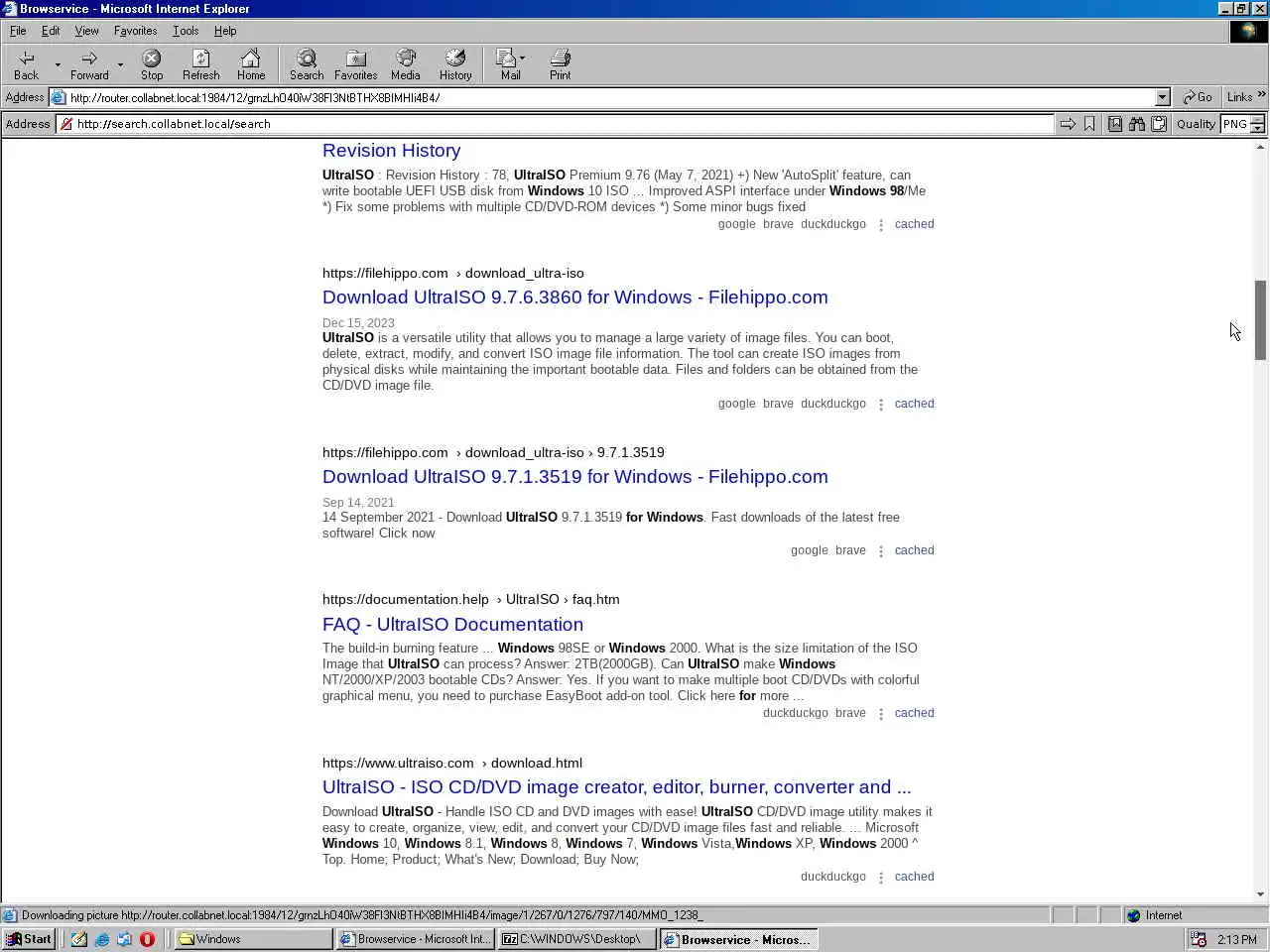Open the File menu

tap(18, 31)
